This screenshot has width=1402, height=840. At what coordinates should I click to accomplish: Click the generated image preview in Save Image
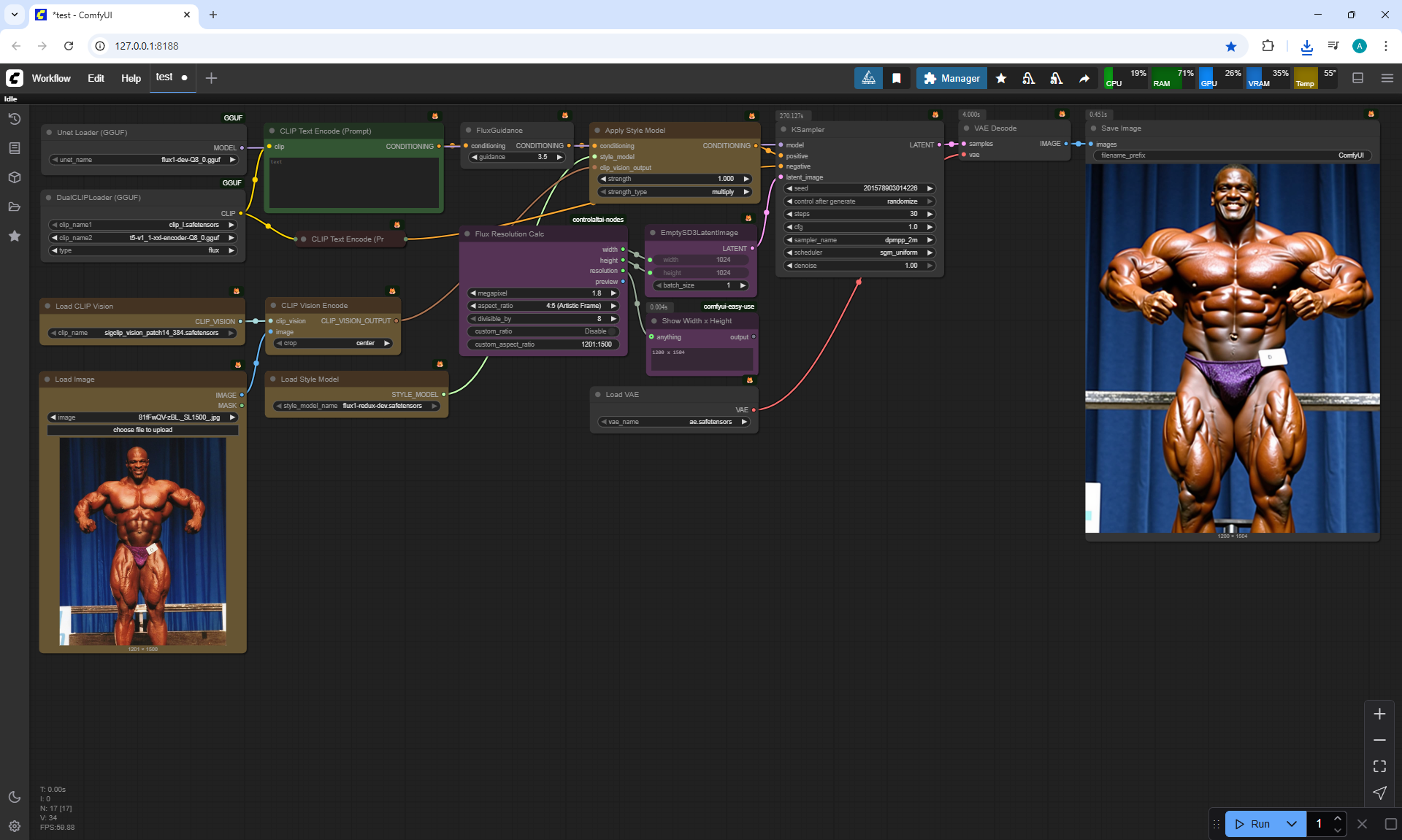(1232, 349)
